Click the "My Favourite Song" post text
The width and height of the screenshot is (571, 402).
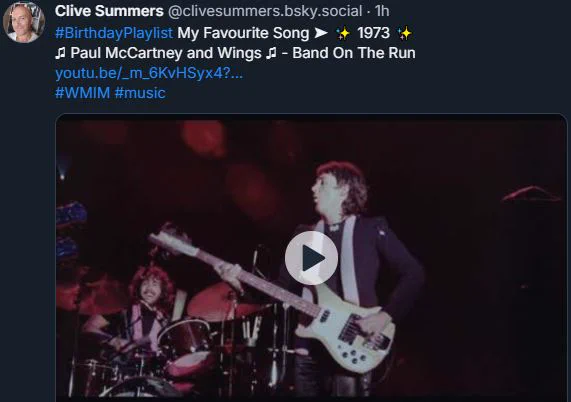(x=243, y=33)
